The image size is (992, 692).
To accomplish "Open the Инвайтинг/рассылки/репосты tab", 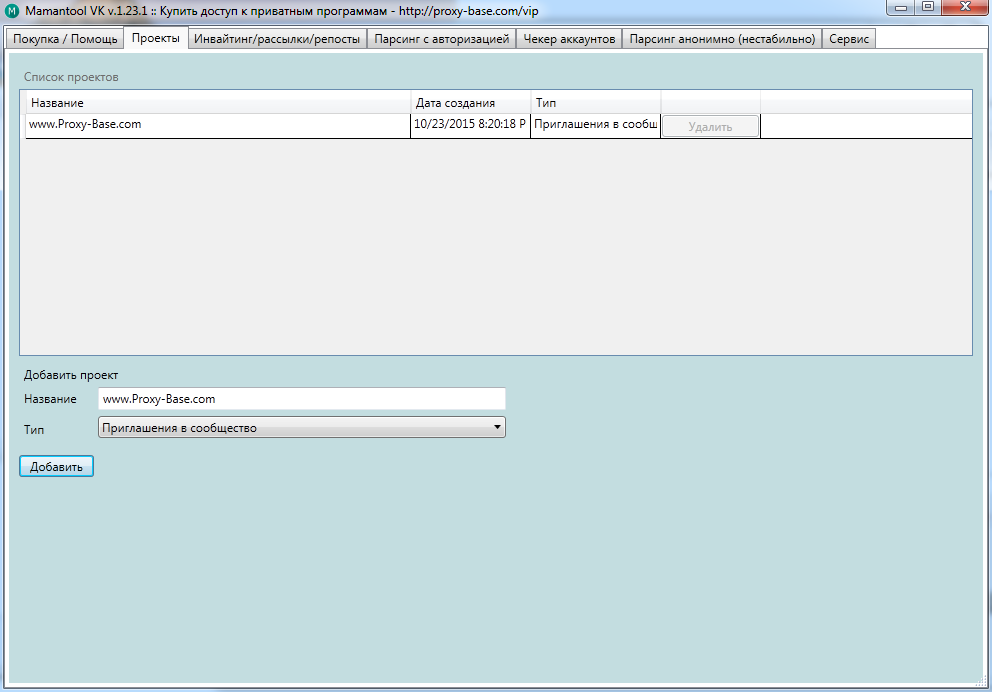I will tap(277, 39).
